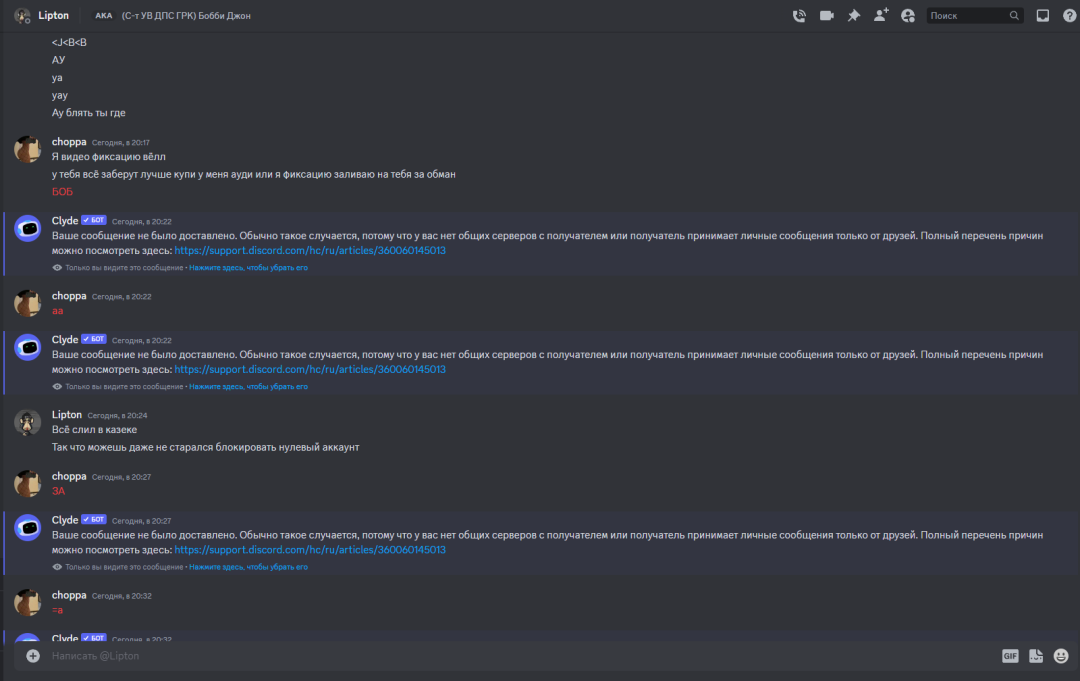Click Clyde's avatar on the 20:27 message

pyautogui.click(x=28, y=528)
